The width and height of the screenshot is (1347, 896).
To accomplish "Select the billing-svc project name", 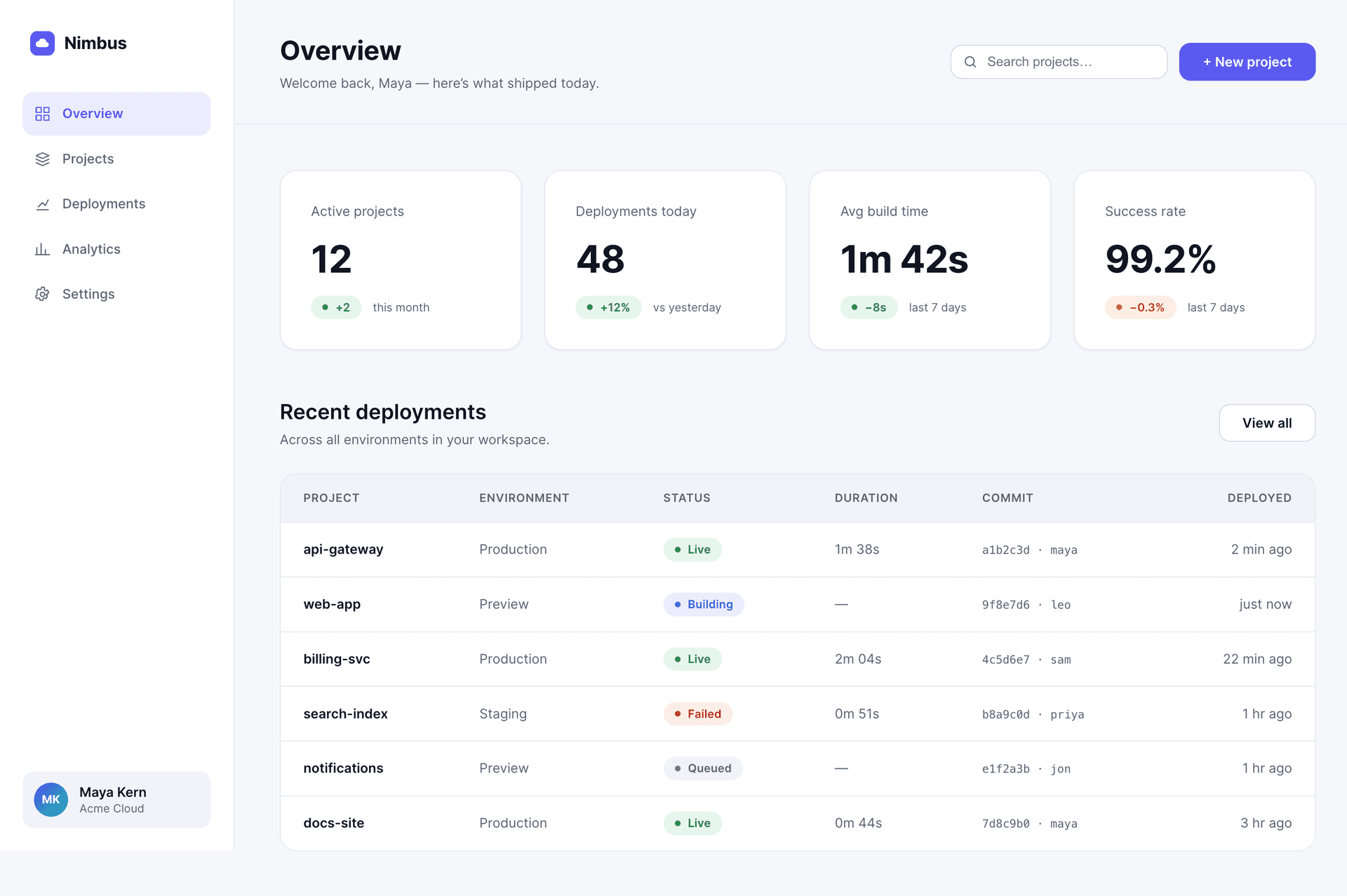I will tap(337, 660).
